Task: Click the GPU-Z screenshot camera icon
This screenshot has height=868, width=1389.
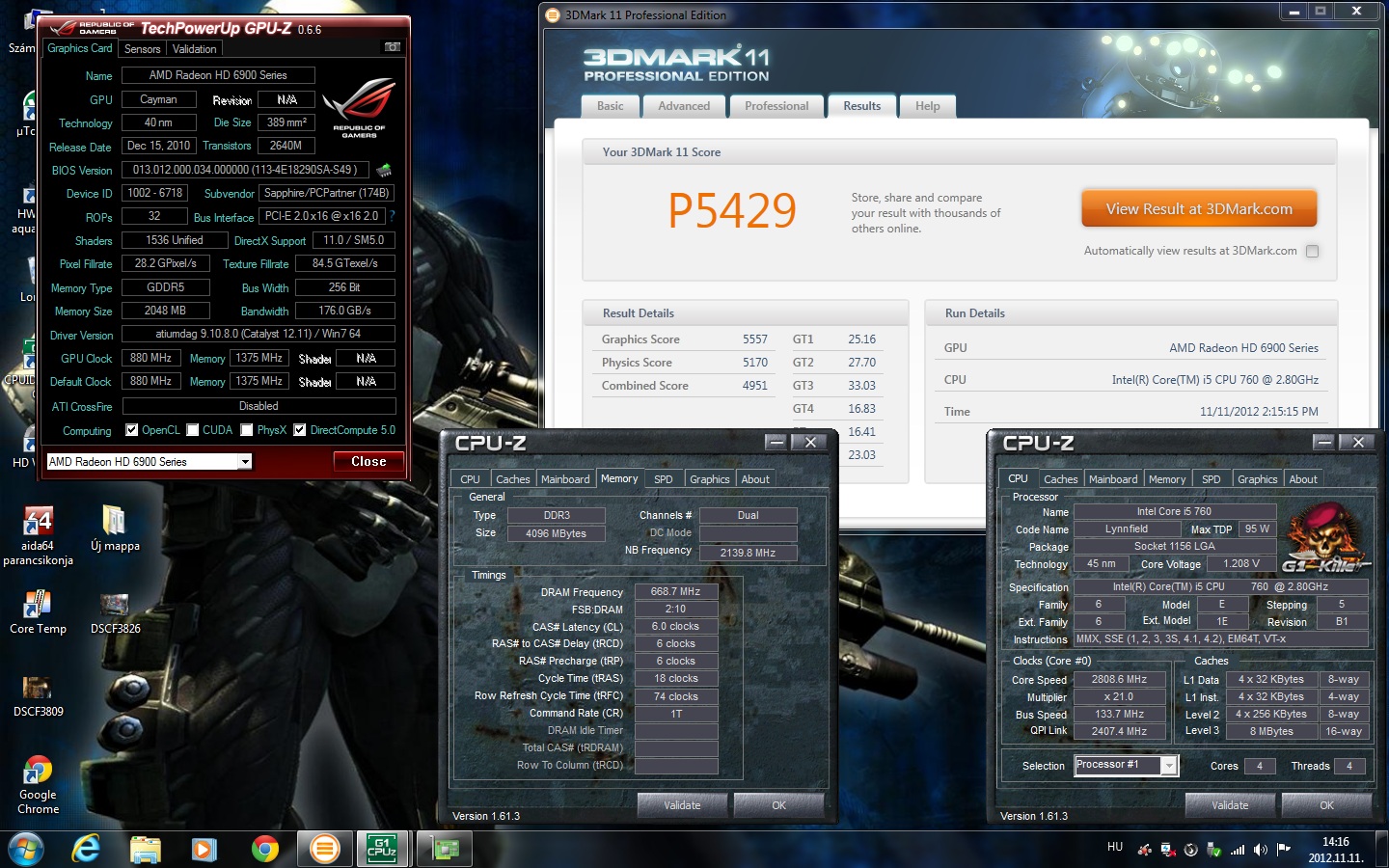Action: (392, 47)
